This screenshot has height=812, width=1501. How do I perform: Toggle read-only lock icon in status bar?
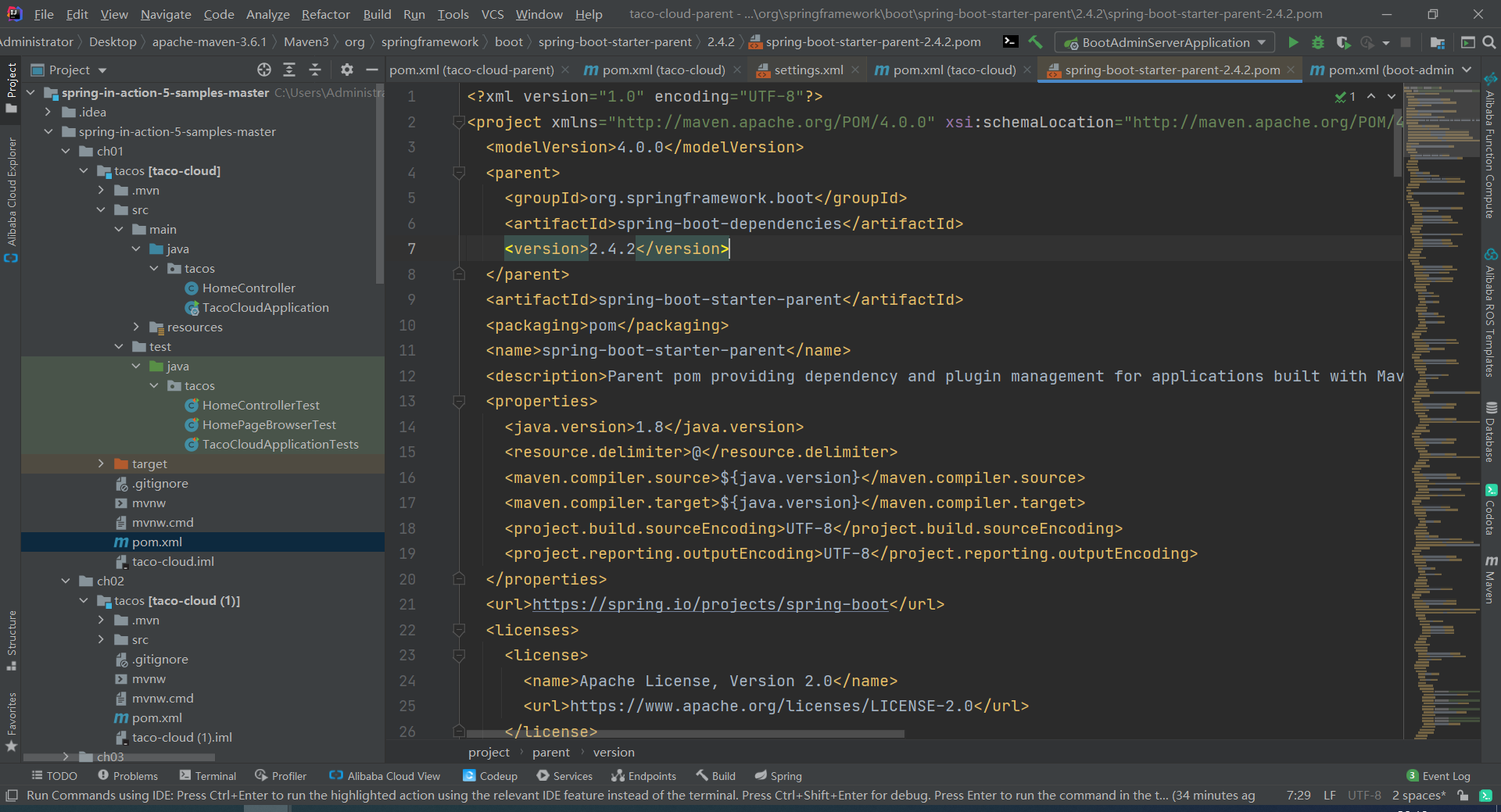coord(1463,796)
